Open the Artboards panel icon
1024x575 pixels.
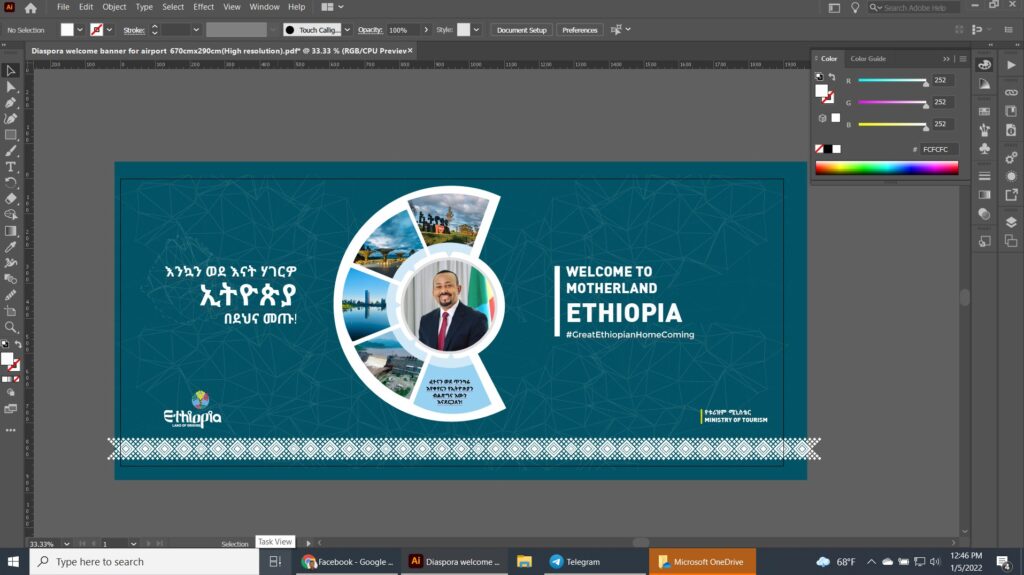(1011, 241)
